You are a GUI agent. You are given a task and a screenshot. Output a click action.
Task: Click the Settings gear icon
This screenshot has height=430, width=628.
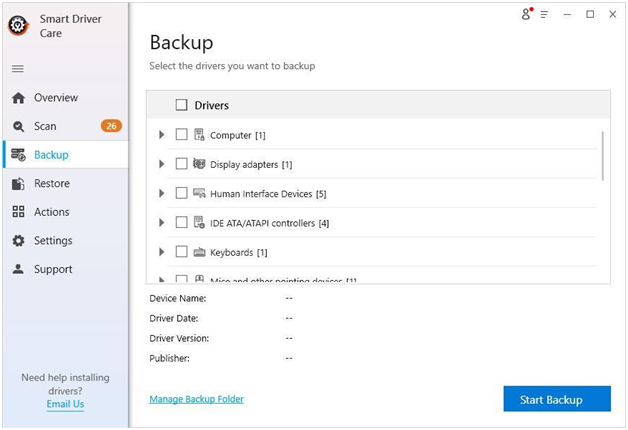[x=18, y=241]
